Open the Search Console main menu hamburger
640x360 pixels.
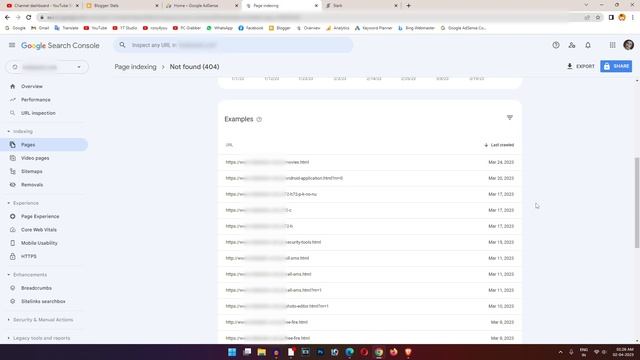[x=12, y=45]
